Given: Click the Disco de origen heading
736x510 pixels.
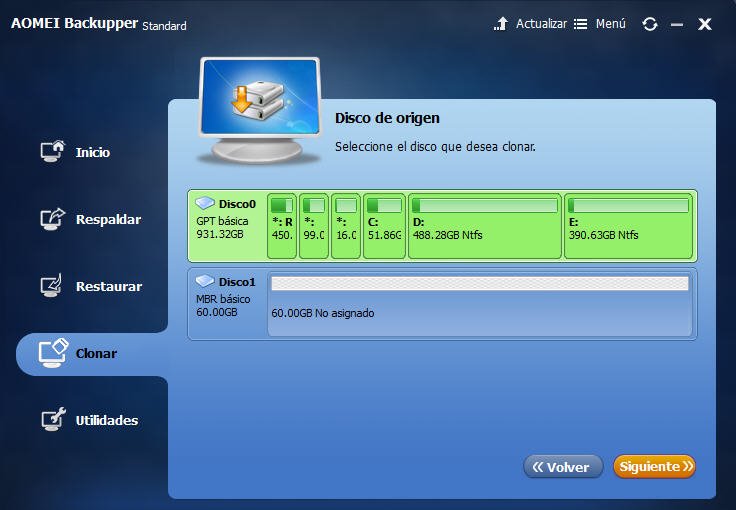Looking at the screenshot, I should pos(387,118).
